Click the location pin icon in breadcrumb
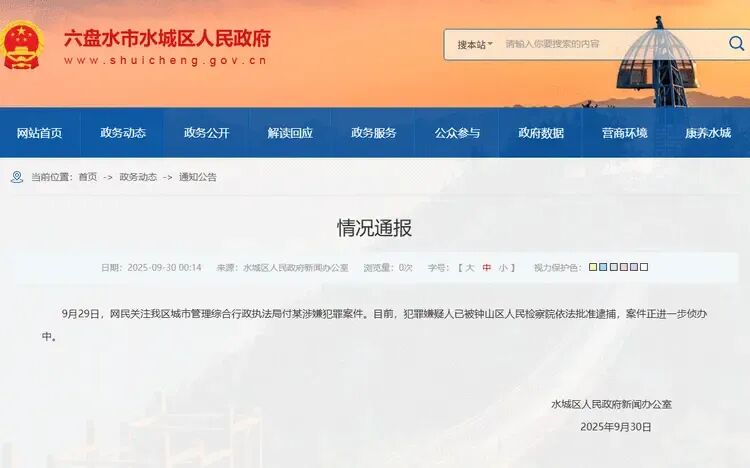 click(17, 177)
